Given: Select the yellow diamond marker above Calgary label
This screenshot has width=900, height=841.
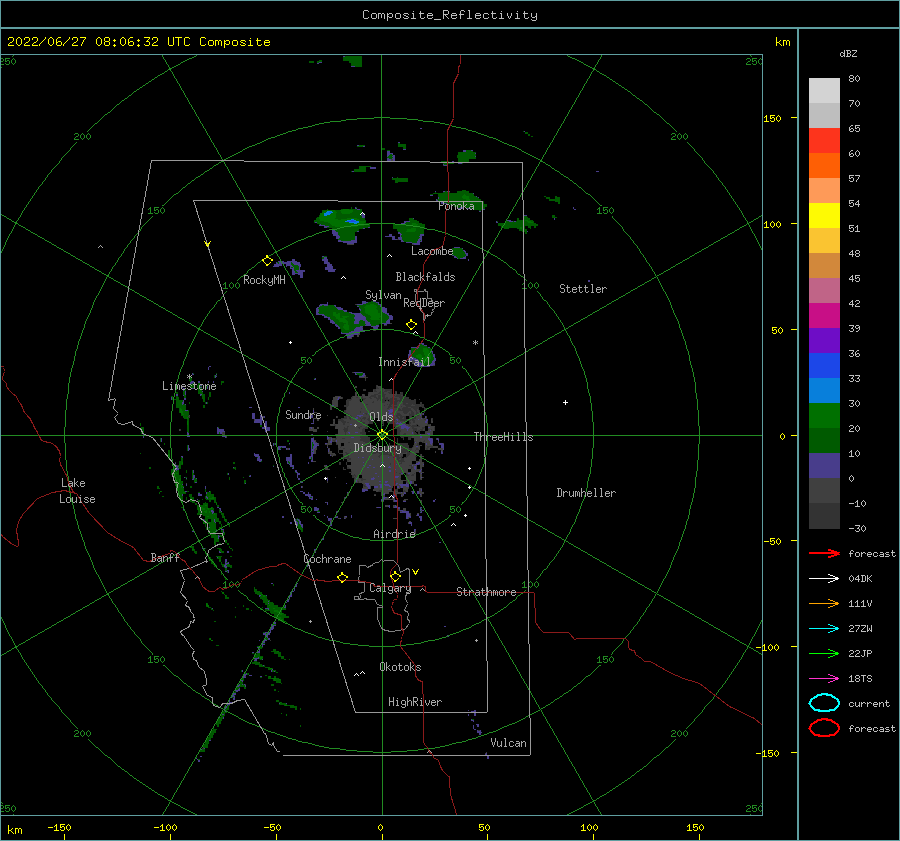Looking at the screenshot, I should coord(395,576).
